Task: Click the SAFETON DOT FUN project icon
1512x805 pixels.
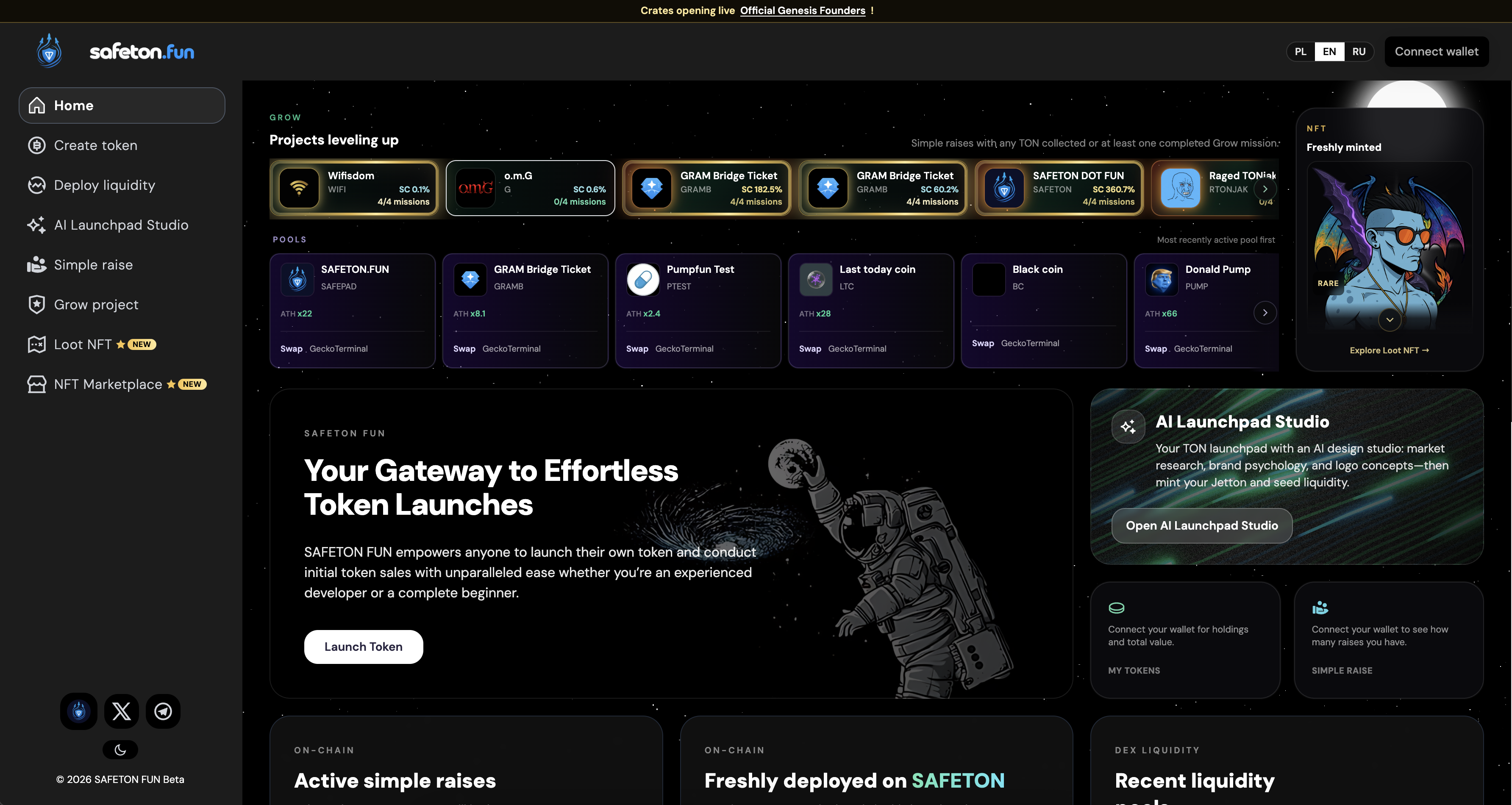Action: (x=1004, y=189)
